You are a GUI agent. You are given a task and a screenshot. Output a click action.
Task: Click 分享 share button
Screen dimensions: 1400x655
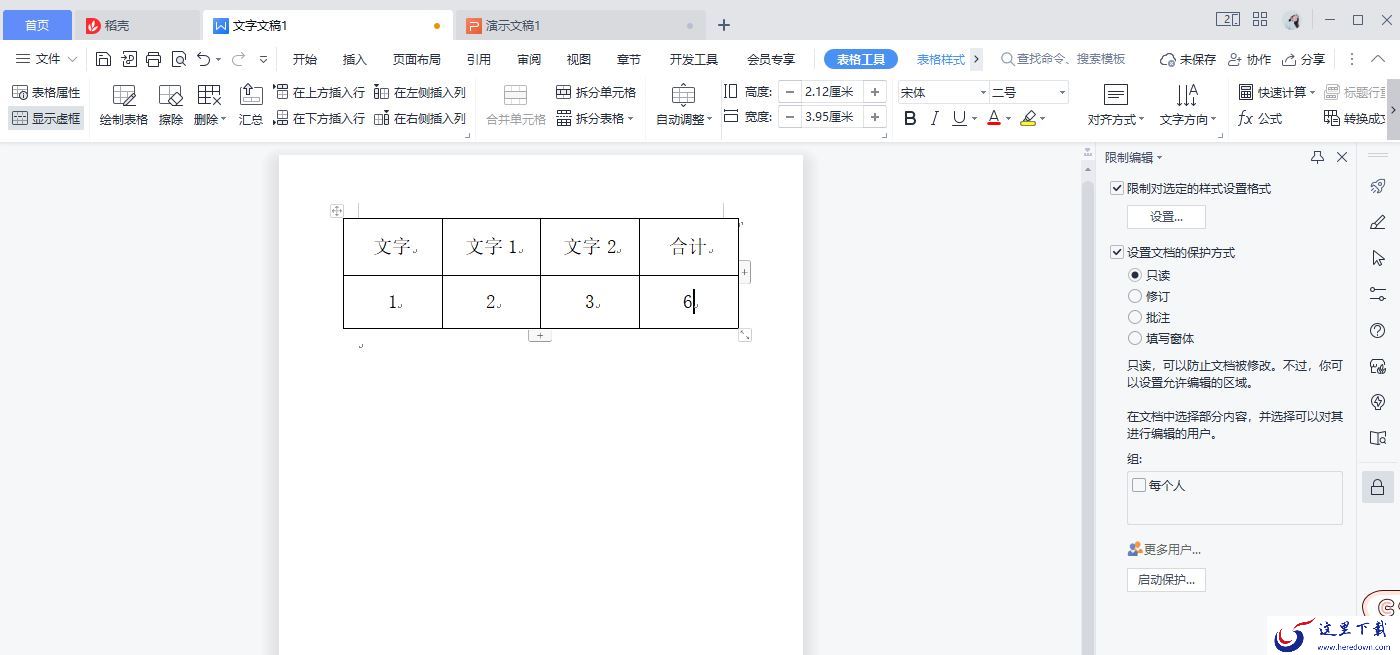pos(1304,59)
